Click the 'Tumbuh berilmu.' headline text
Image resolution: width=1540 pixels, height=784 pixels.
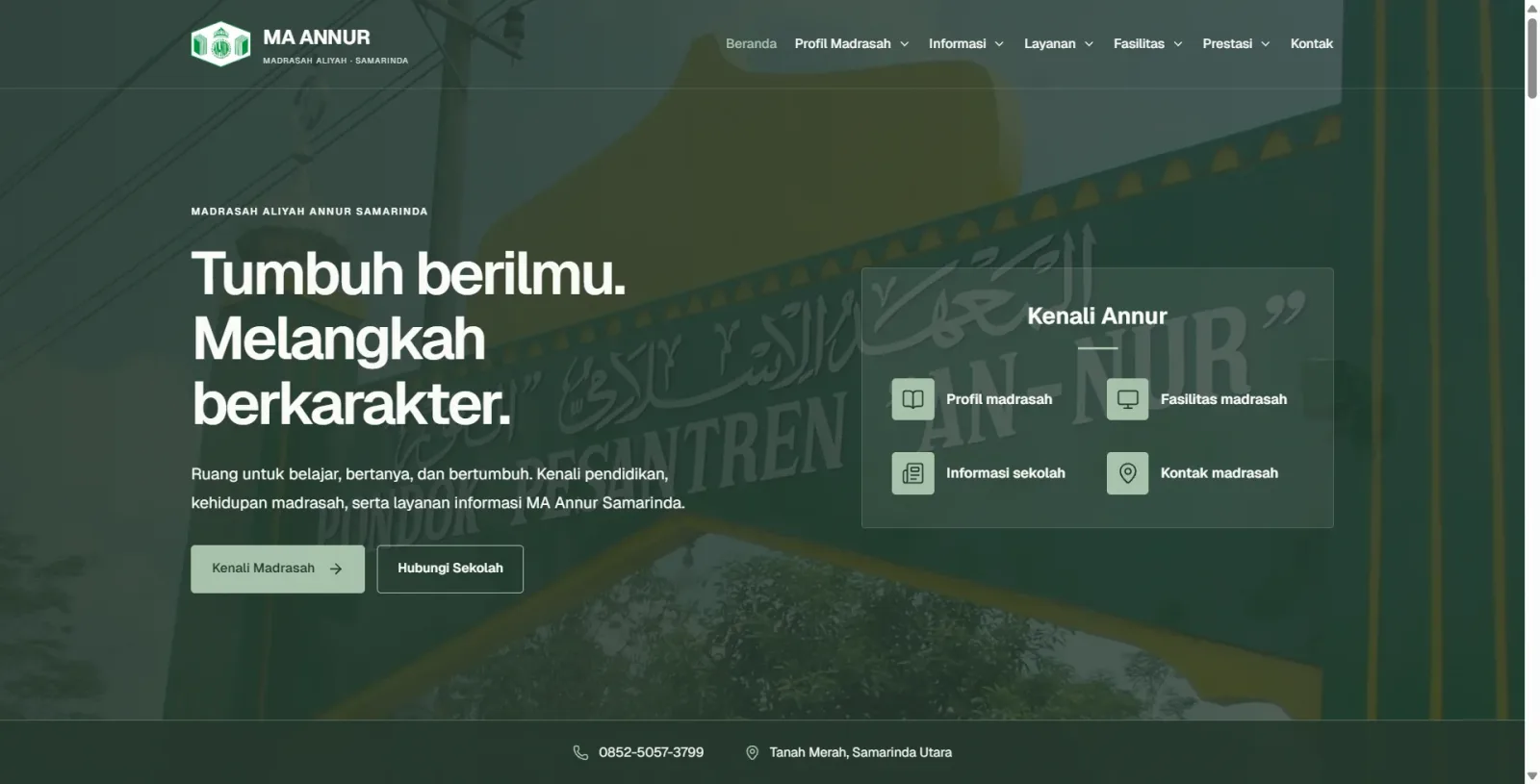408,274
